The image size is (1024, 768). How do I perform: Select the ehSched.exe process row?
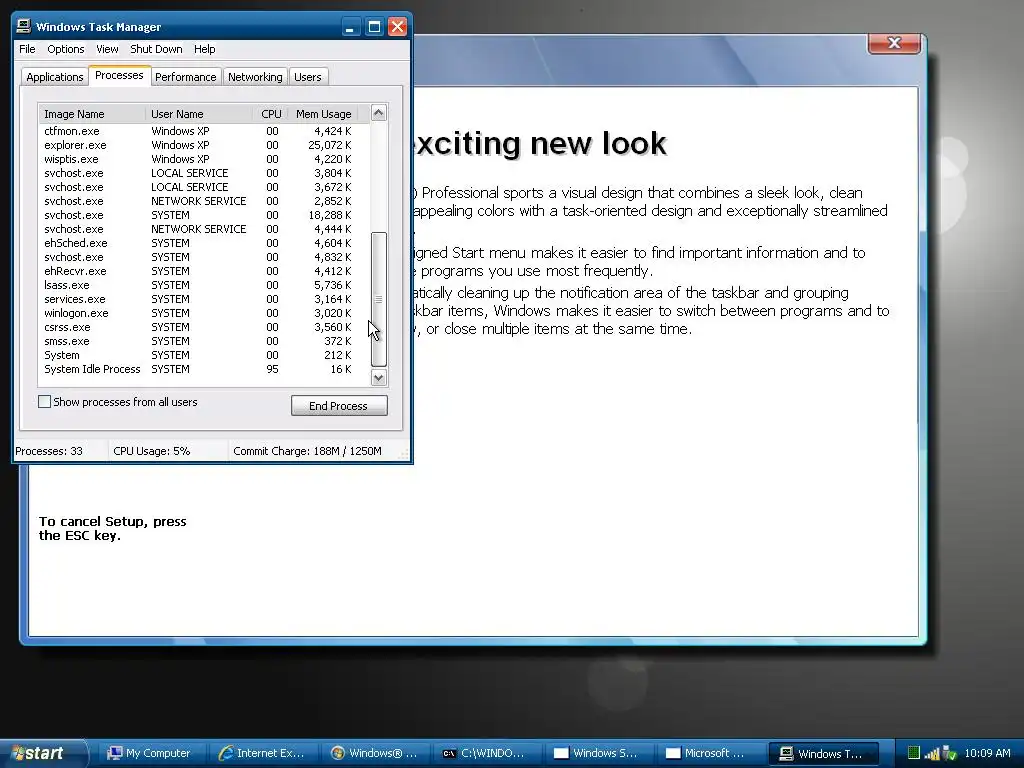[199, 243]
